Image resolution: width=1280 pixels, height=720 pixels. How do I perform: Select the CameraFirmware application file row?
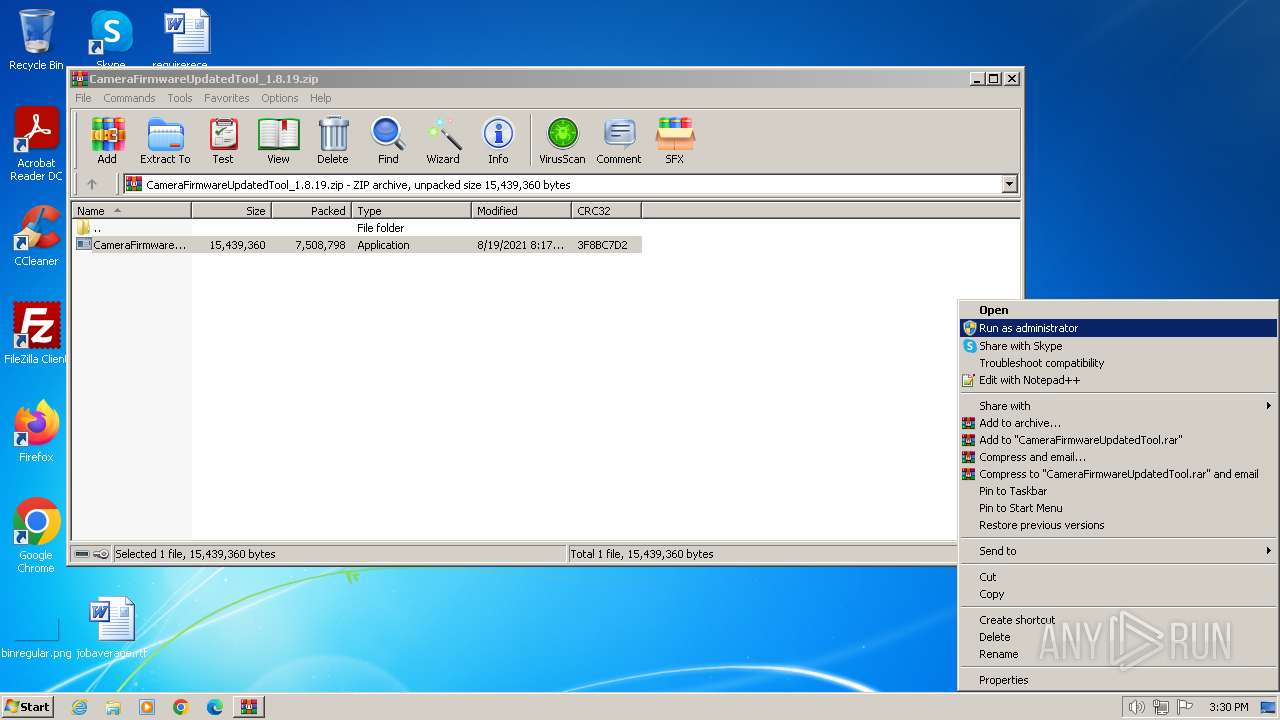pyautogui.click(x=357, y=245)
